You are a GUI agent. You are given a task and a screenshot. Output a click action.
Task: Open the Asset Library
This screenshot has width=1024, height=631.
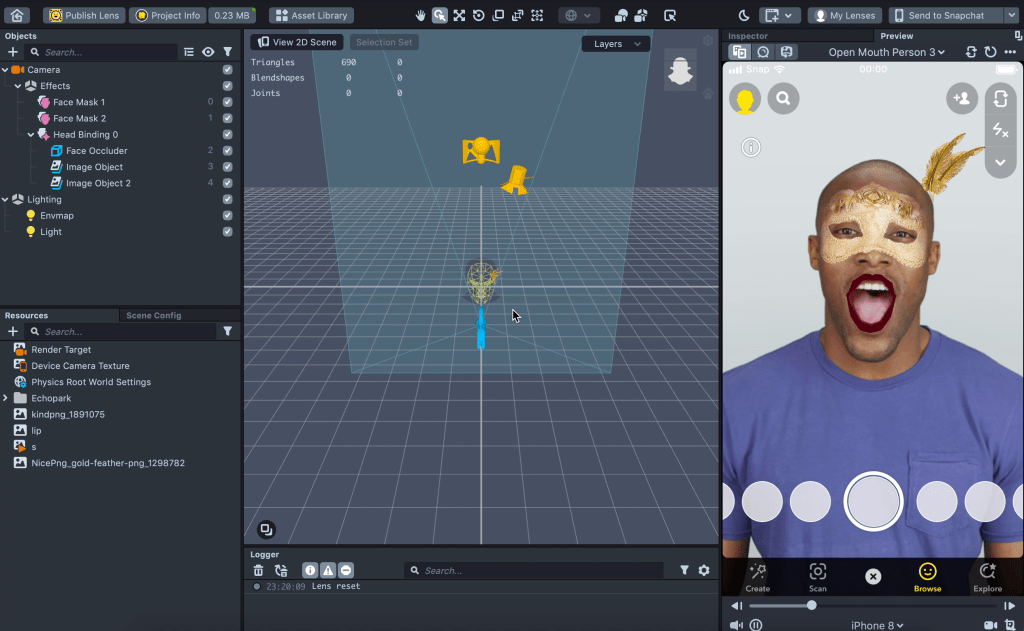[x=311, y=15]
